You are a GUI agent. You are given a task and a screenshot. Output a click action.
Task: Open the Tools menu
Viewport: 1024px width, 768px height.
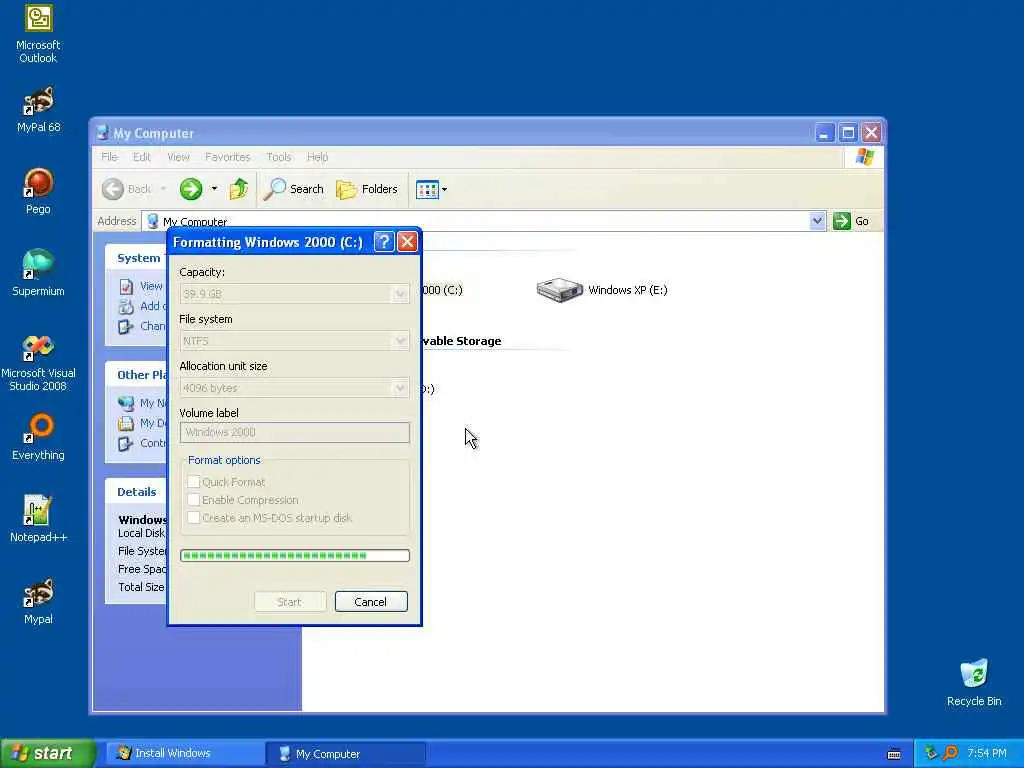[x=279, y=157]
